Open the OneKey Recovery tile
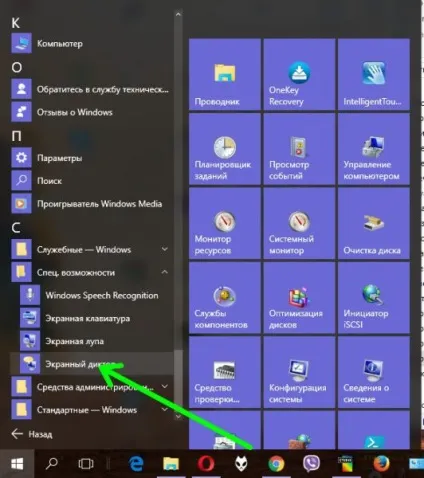This screenshot has width=424, height=478. pos(299,74)
